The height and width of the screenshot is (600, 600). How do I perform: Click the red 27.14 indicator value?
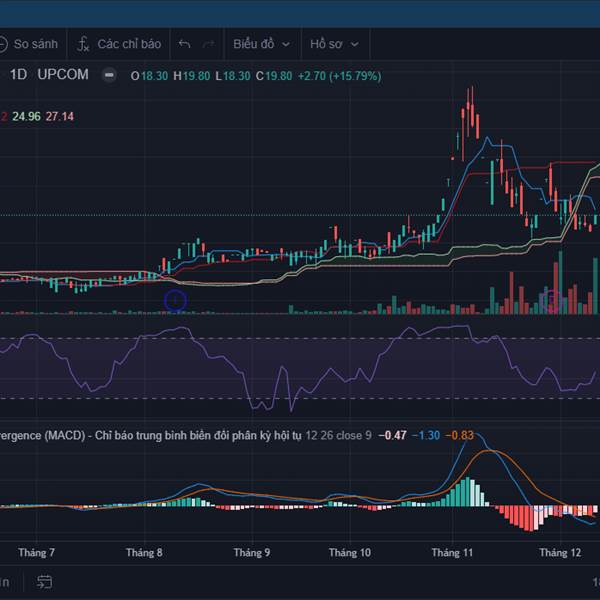(60, 116)
